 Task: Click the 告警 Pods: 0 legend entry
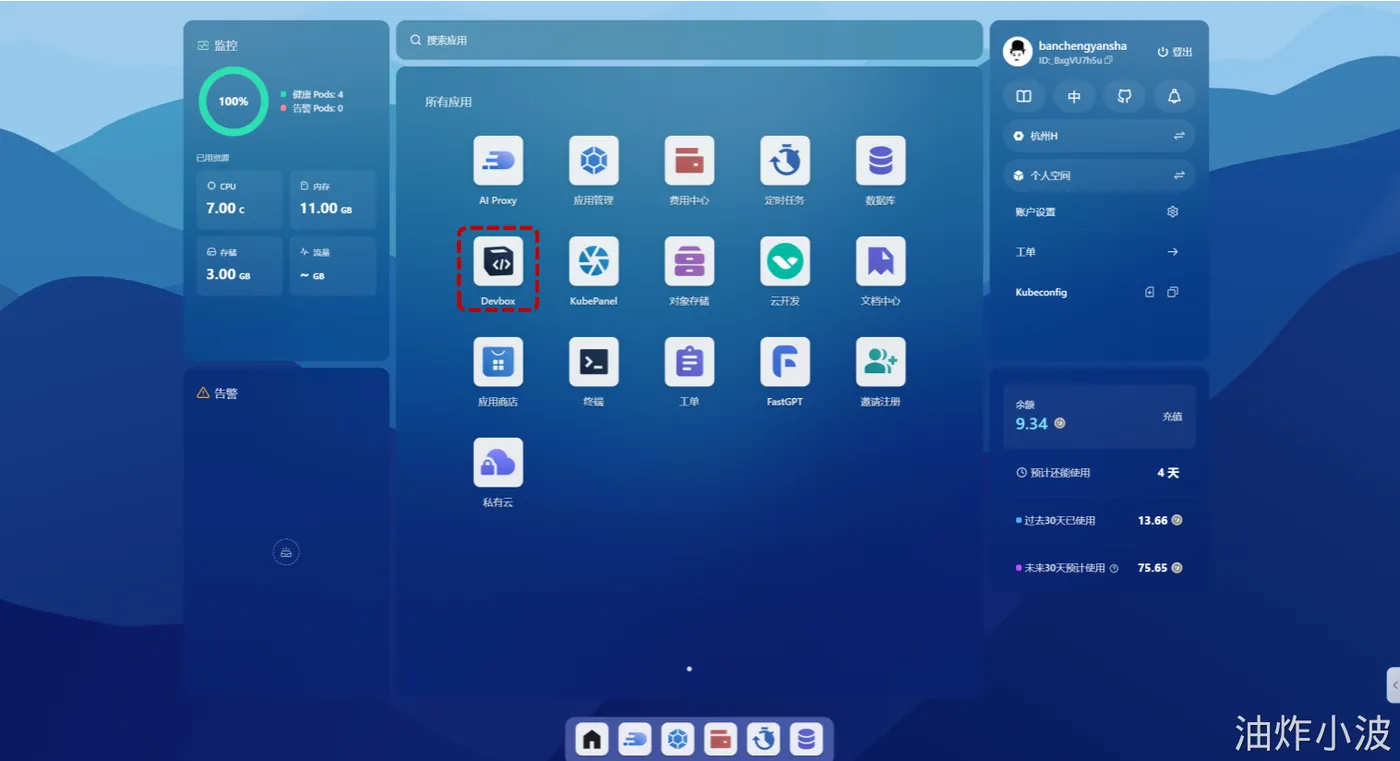312,108
